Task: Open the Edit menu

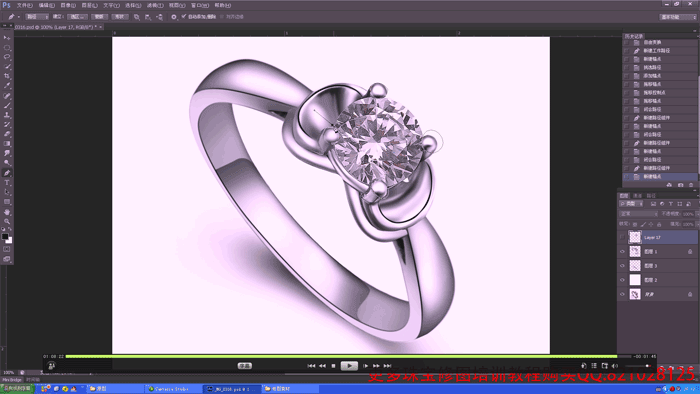Action: click(x=46, y=5)
